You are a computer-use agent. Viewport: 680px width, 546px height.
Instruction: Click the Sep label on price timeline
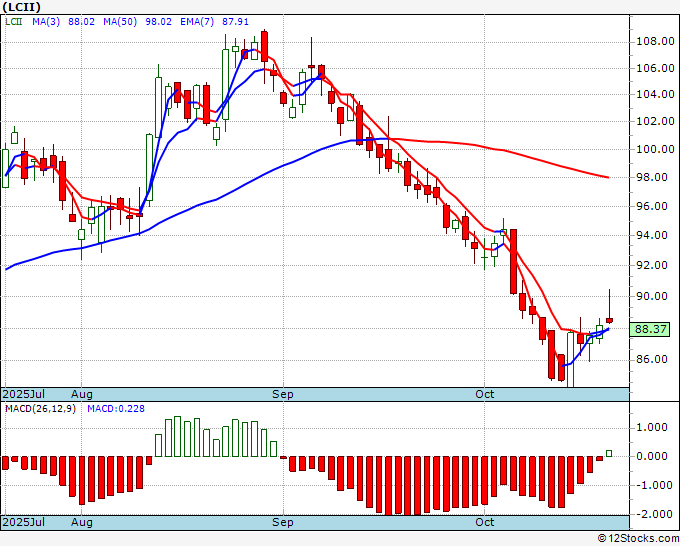click(x=283, y=394)
